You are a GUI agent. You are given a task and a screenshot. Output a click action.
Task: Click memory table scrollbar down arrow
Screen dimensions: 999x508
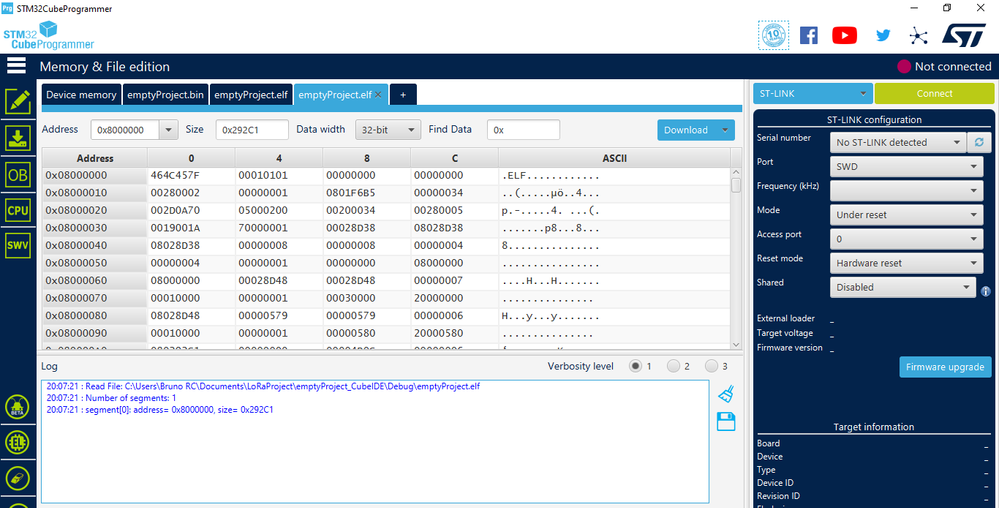(736, 344)
